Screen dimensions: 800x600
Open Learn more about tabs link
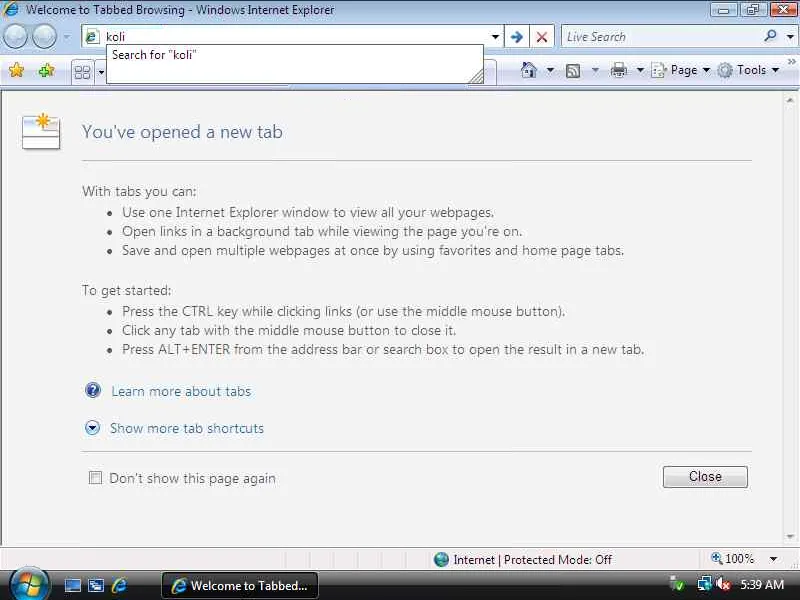[181, 391]
